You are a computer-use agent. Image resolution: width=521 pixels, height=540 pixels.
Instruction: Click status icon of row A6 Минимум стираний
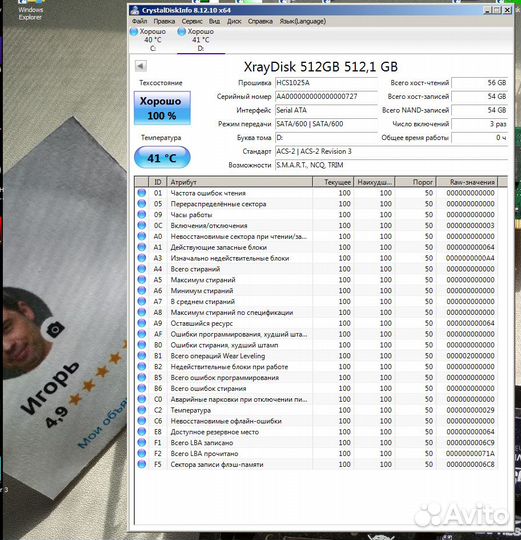coord(142,290)
